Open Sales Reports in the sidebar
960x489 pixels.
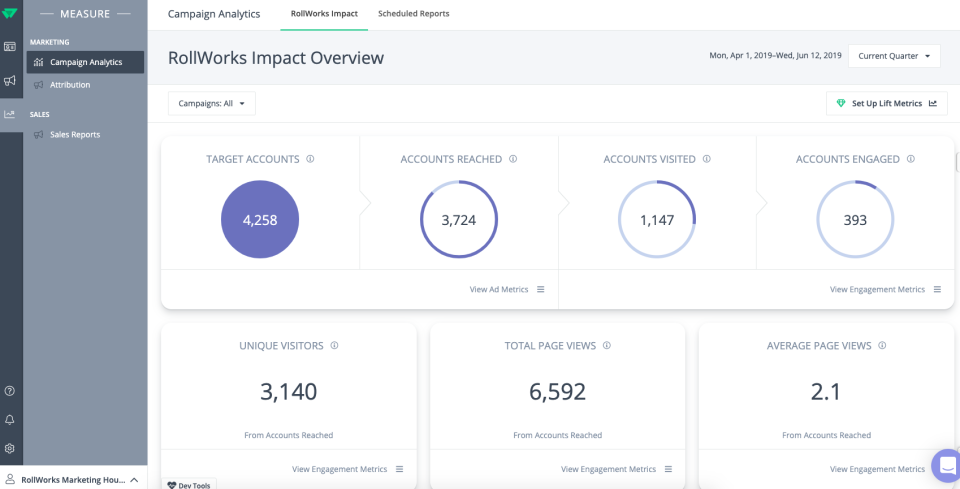75,134
